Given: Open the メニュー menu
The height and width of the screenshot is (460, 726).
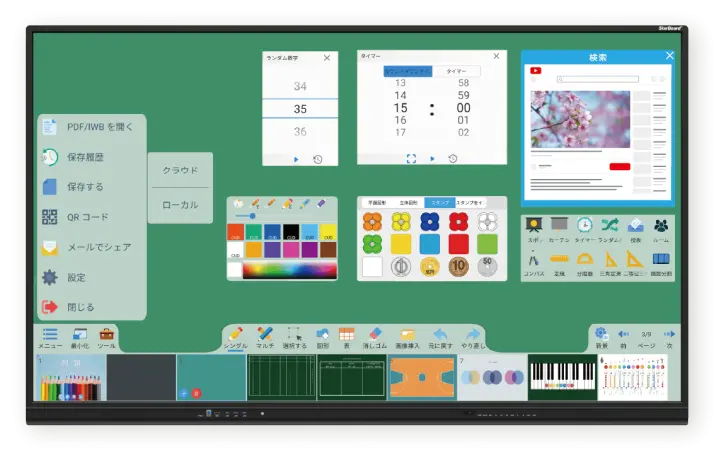Looking at the screenshot, I should (x=50, y=337).
